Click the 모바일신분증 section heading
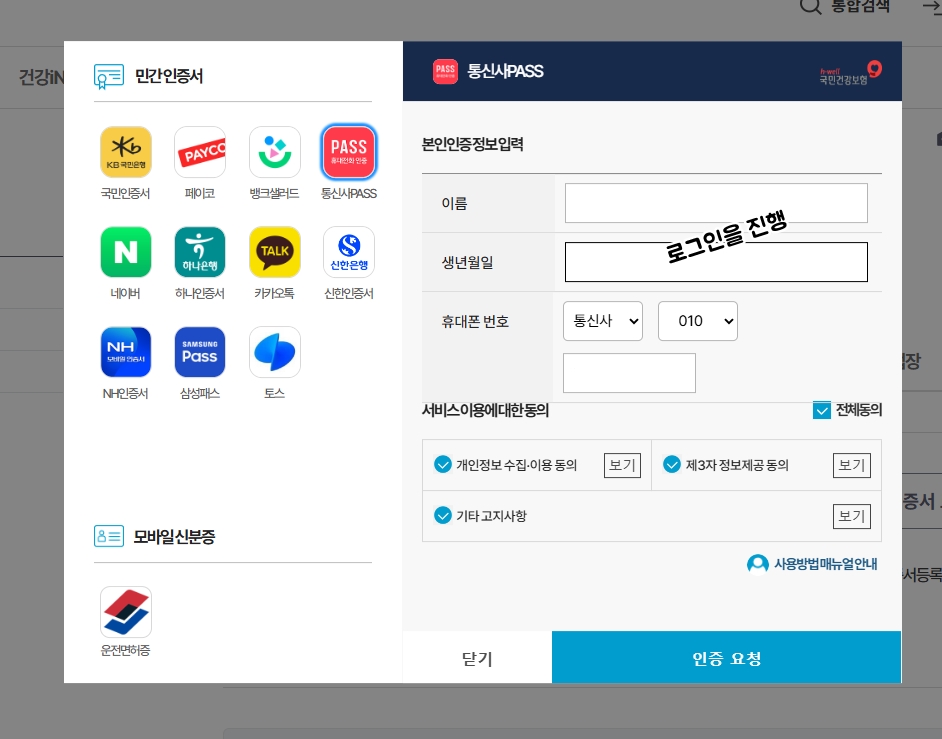 pyautogui.click(x=174, y=537)
